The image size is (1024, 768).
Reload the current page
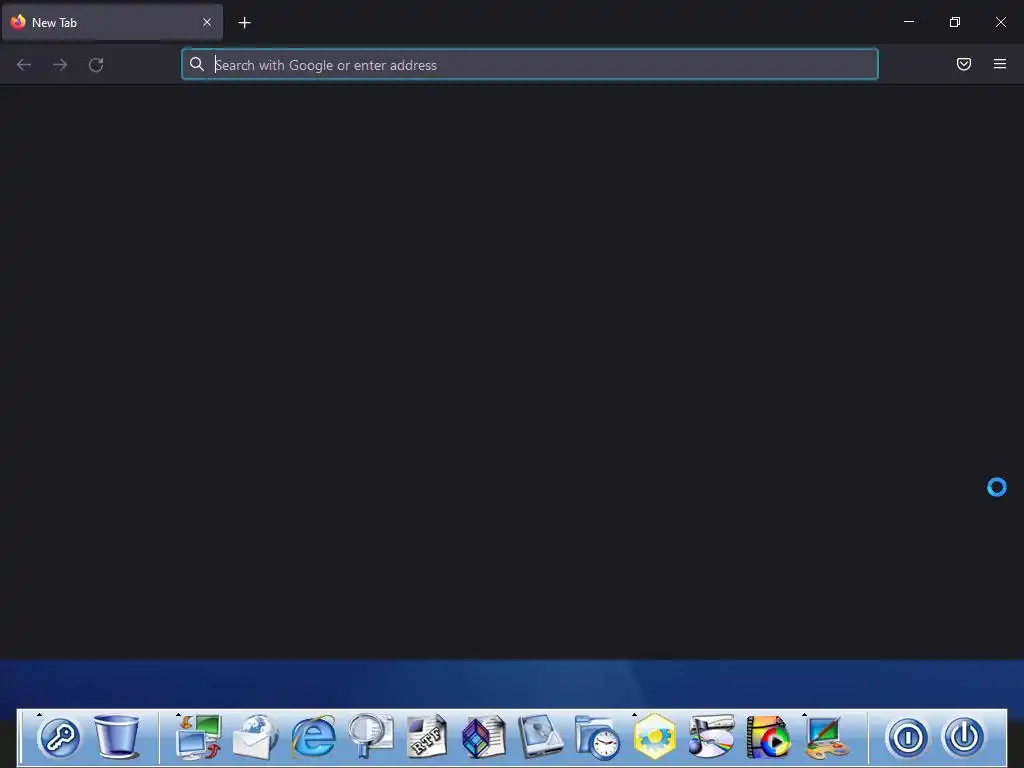point(96,65)
